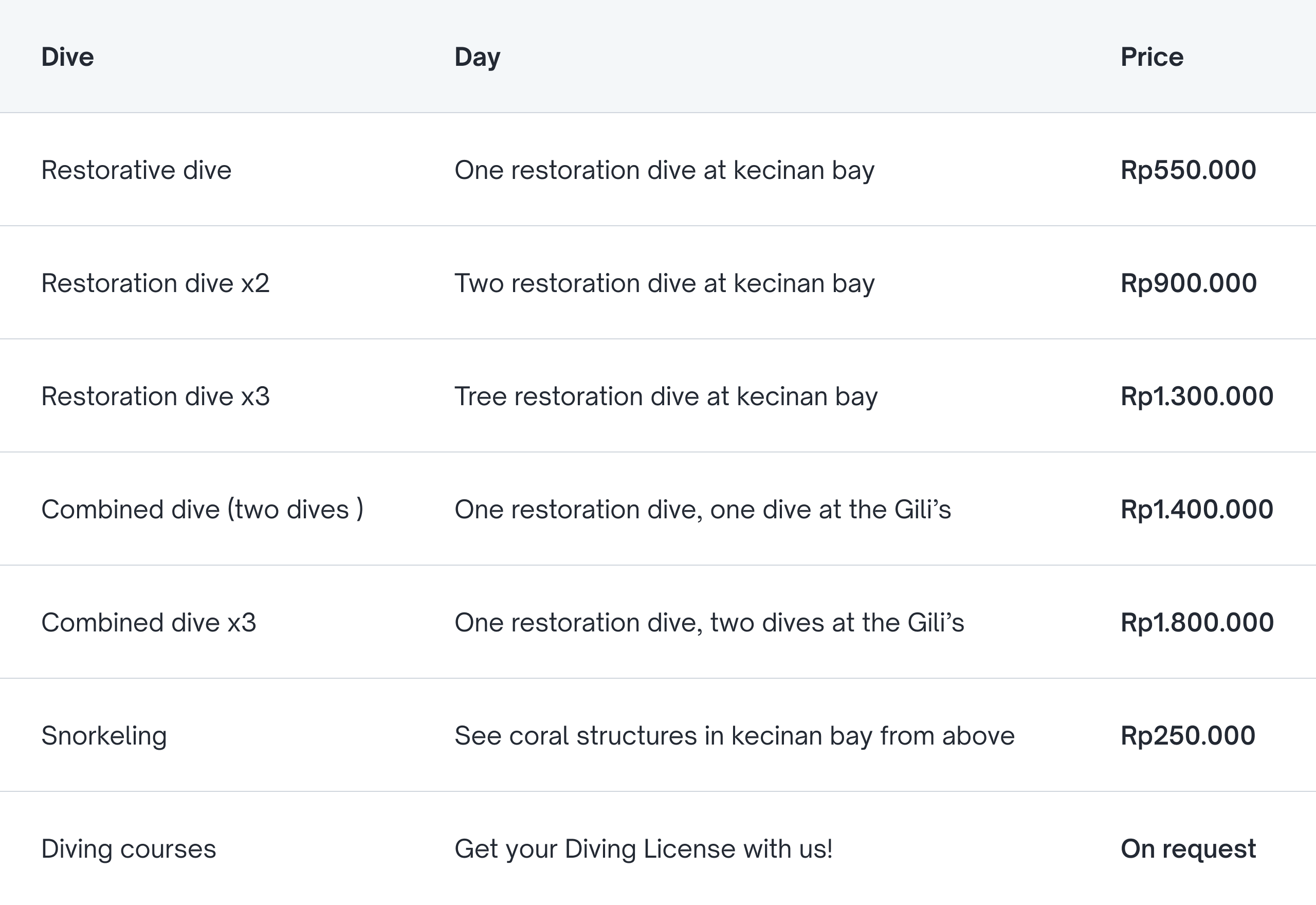Click the Rp900.000 price

point(1189,283)
